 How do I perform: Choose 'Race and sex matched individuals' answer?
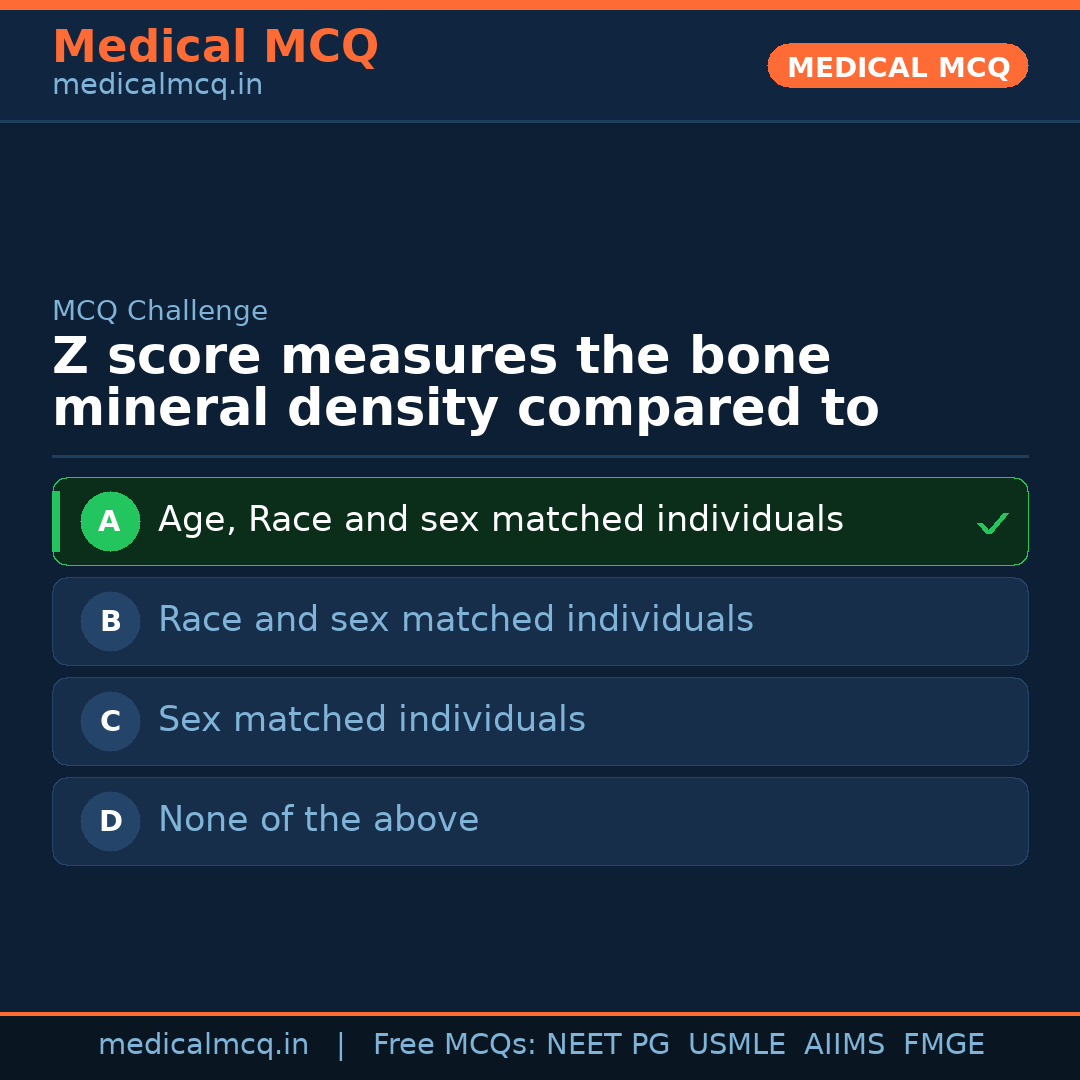(455, 620)
